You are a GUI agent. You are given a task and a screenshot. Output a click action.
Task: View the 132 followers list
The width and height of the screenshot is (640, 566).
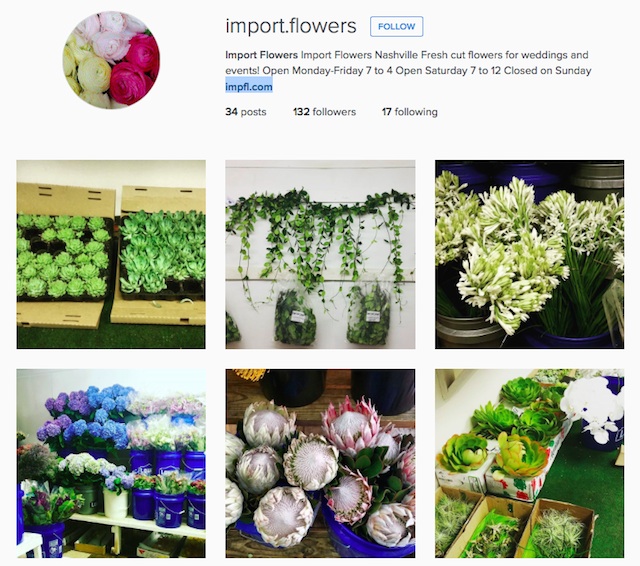(324, 112)
